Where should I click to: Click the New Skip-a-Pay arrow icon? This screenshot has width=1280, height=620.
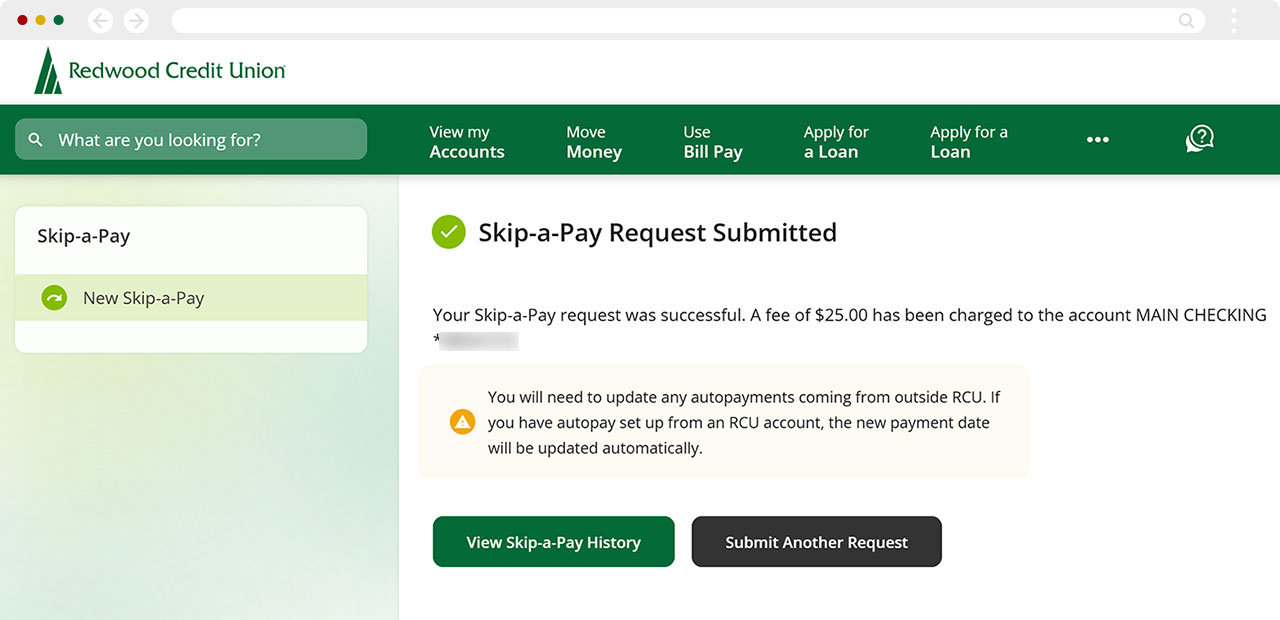click(x=54, y=298)
